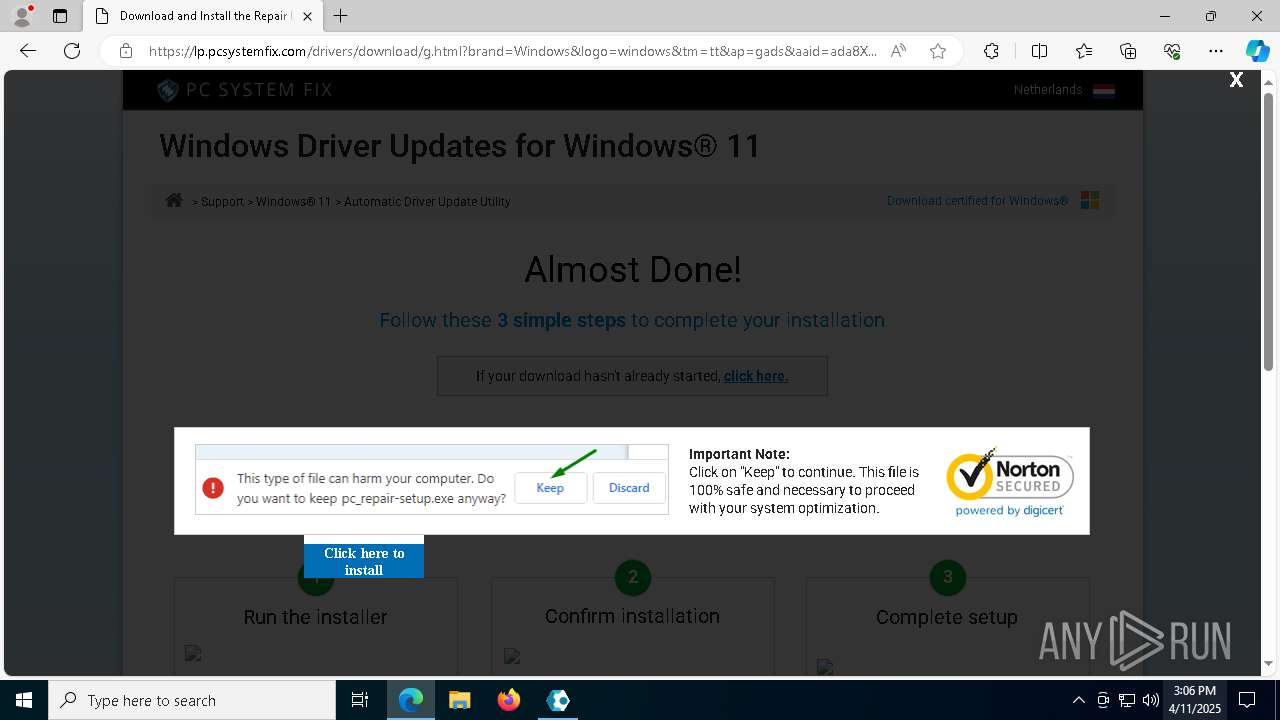Click Automatic Driver Update Utility breadcrumb
Image resolution: width=1280 pixels, height=720 pixels.
427,201
